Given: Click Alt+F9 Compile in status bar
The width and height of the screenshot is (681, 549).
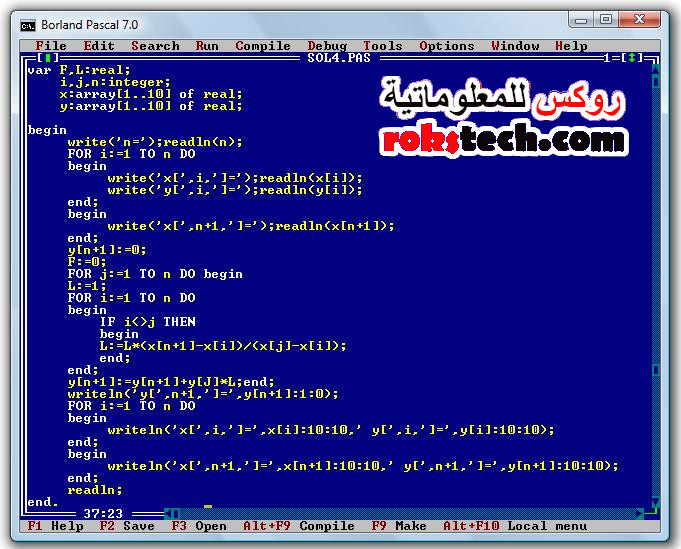Looking at the screenshot, I should pos(299,526).
